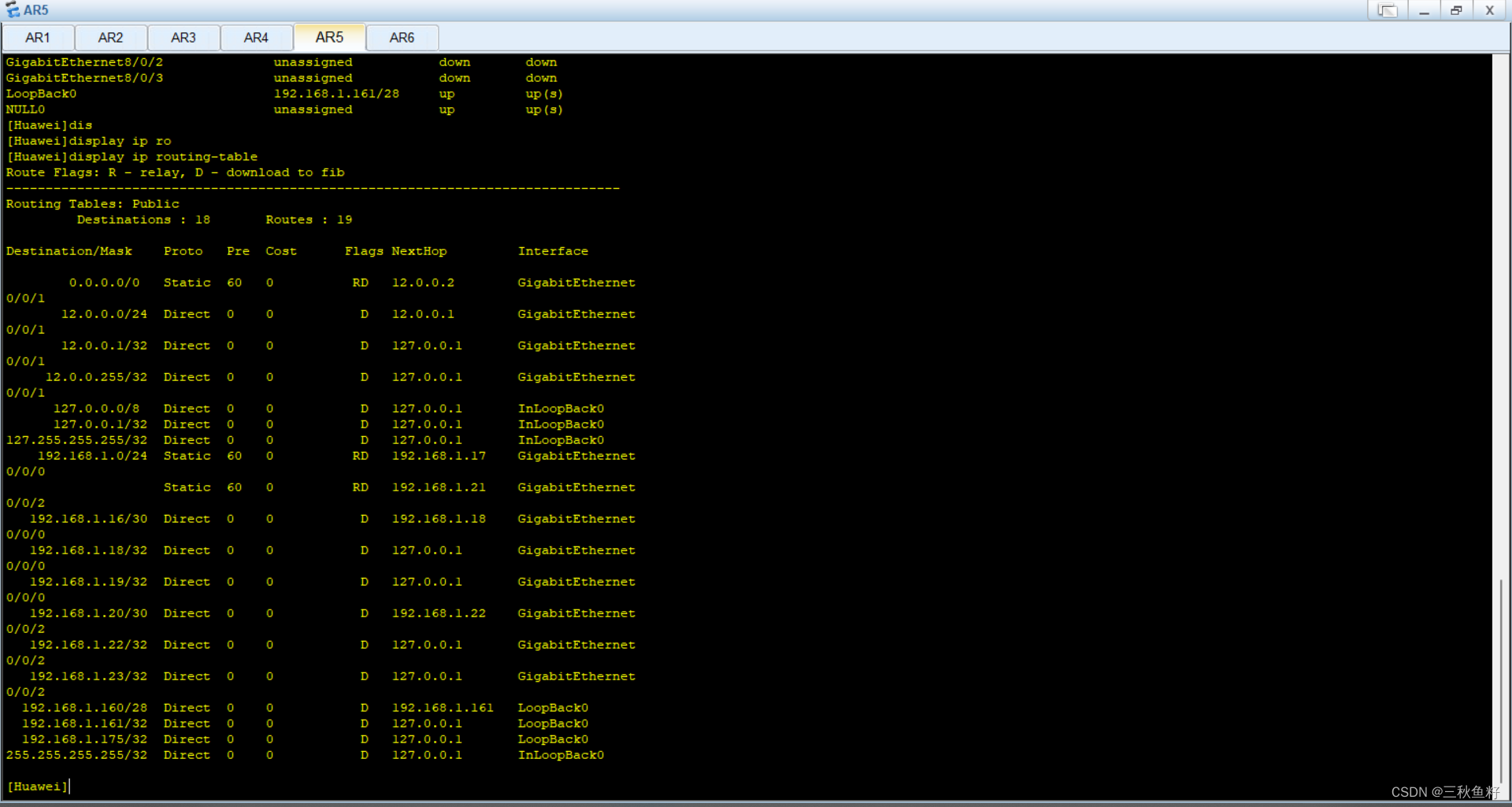Click the CSDN watermark text

1447,792
